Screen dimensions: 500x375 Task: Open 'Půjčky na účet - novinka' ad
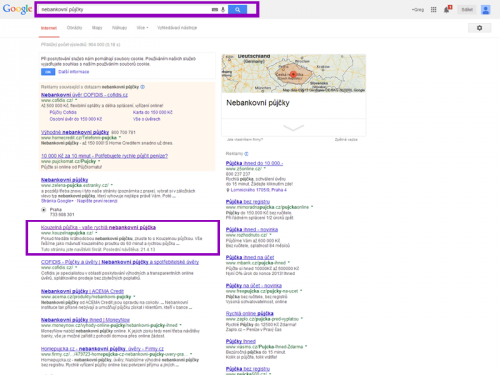(254, 286)
